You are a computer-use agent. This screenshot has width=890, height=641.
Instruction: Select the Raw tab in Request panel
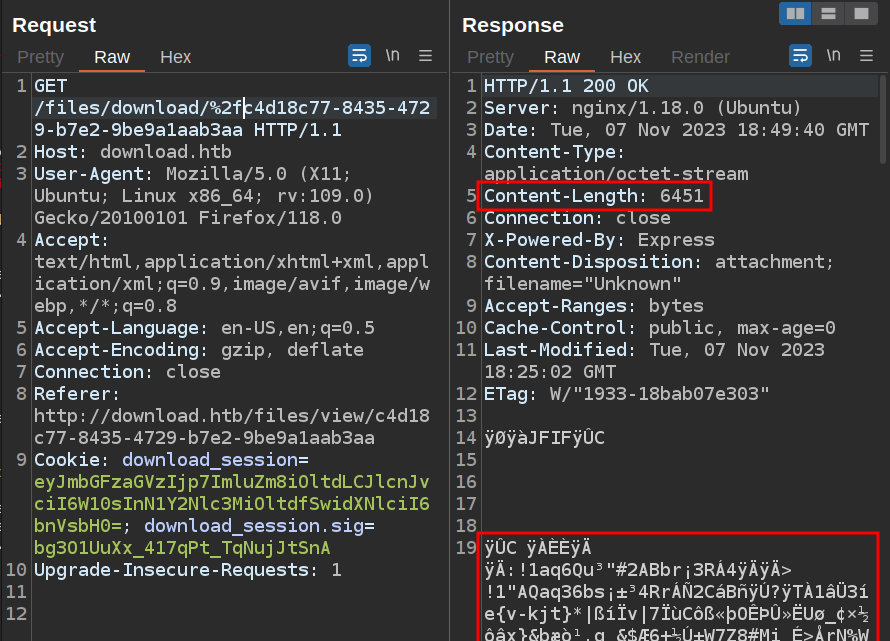pos(112,57)
